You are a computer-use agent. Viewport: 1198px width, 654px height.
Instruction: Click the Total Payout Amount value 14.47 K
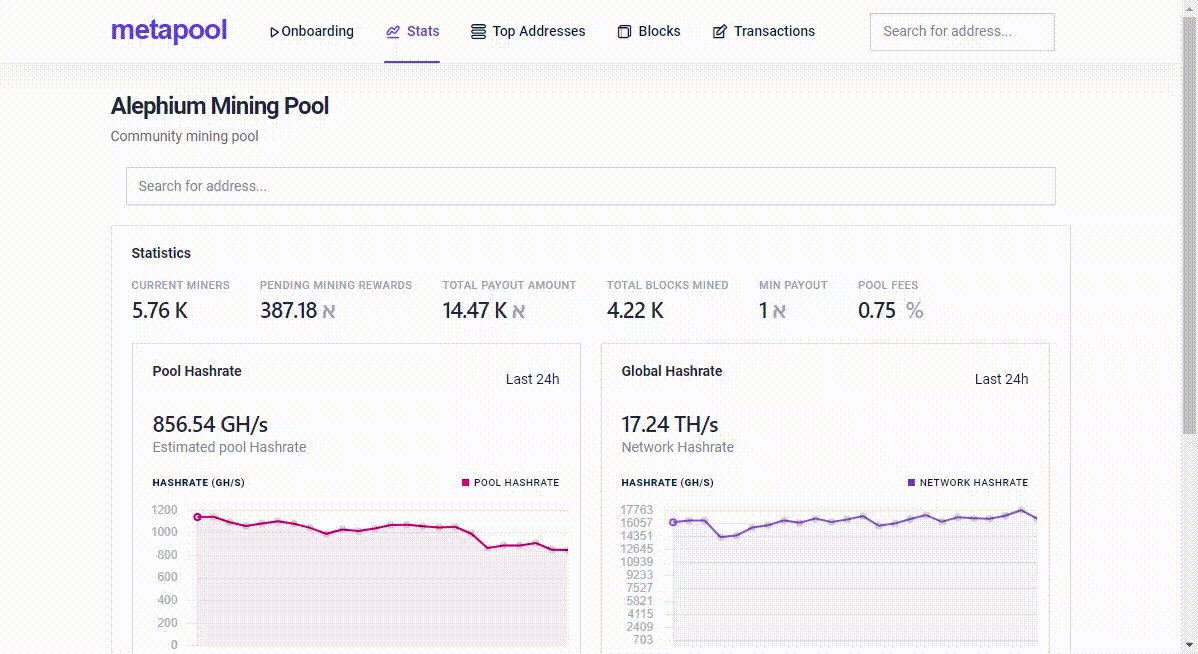point(474,310)
